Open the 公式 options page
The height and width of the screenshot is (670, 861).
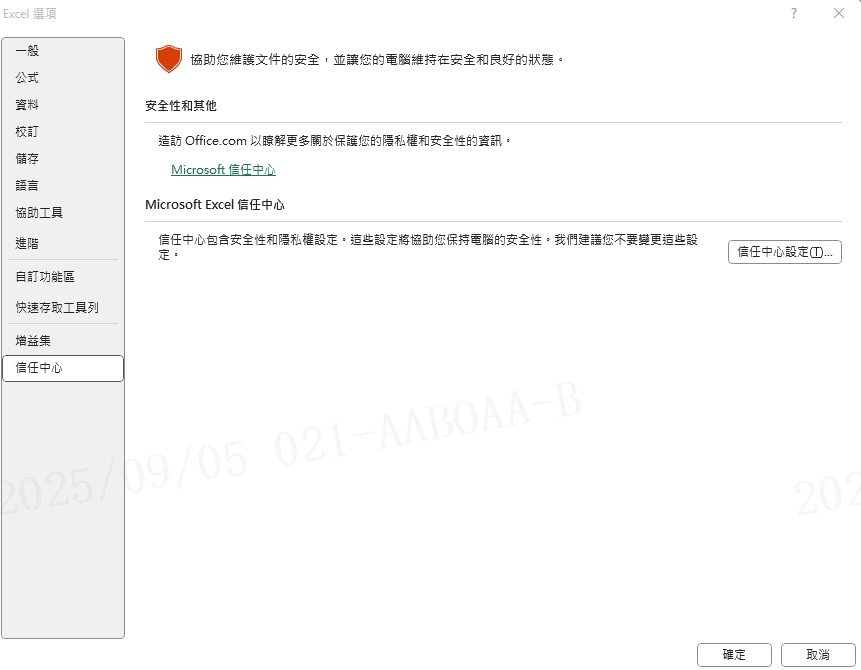(28, 78)
